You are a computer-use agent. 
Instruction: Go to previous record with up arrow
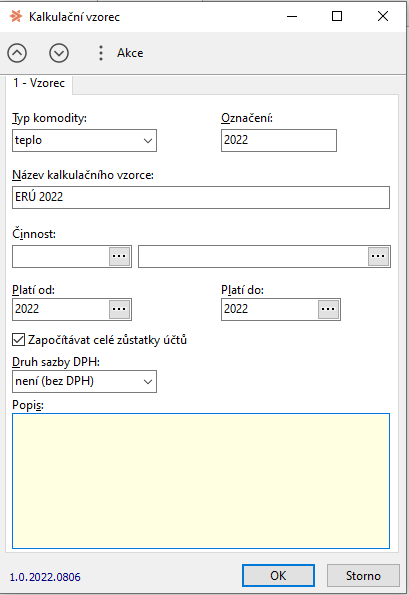click(x=17, y=53)
